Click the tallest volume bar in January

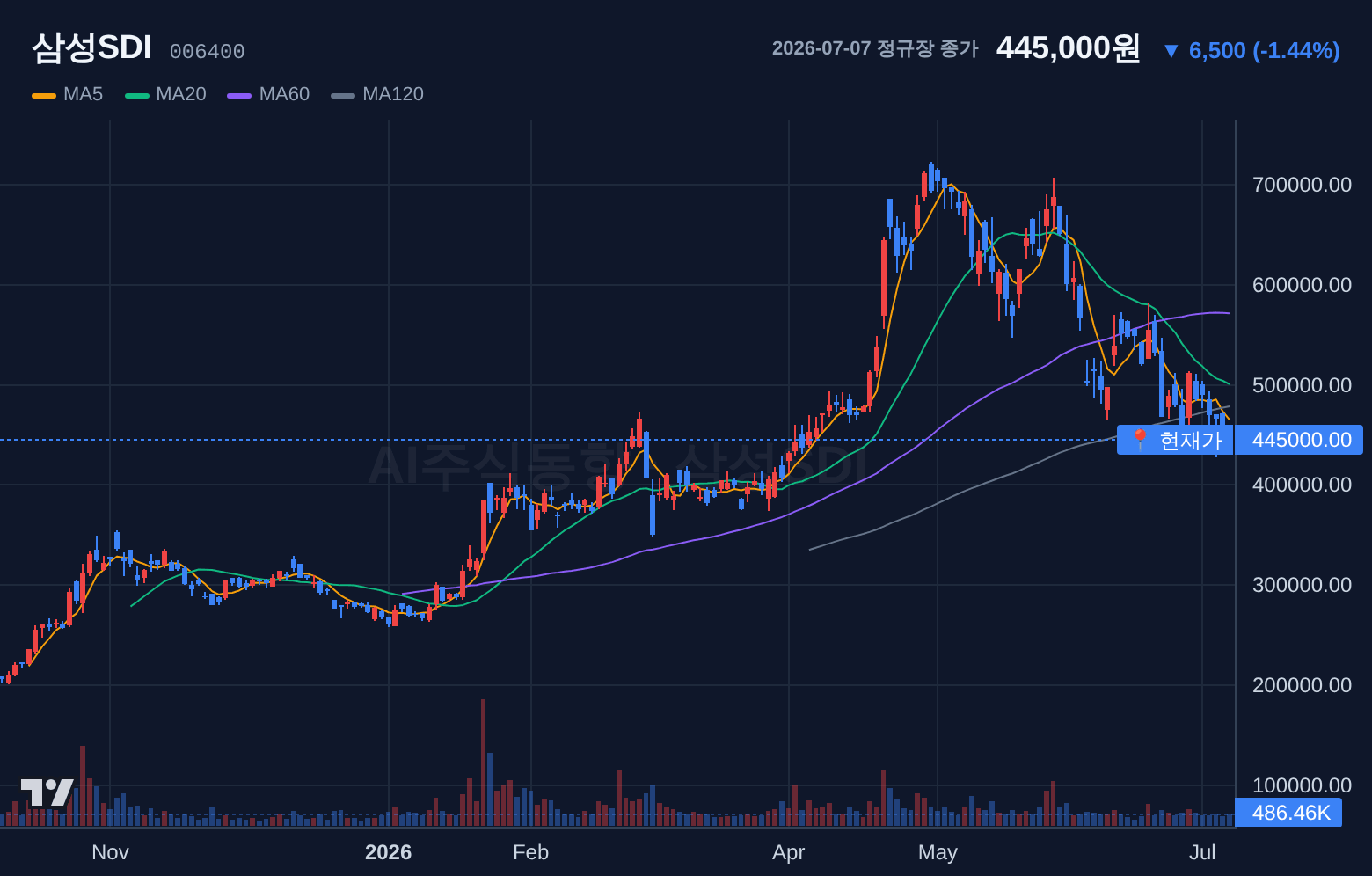pos(483,763)
